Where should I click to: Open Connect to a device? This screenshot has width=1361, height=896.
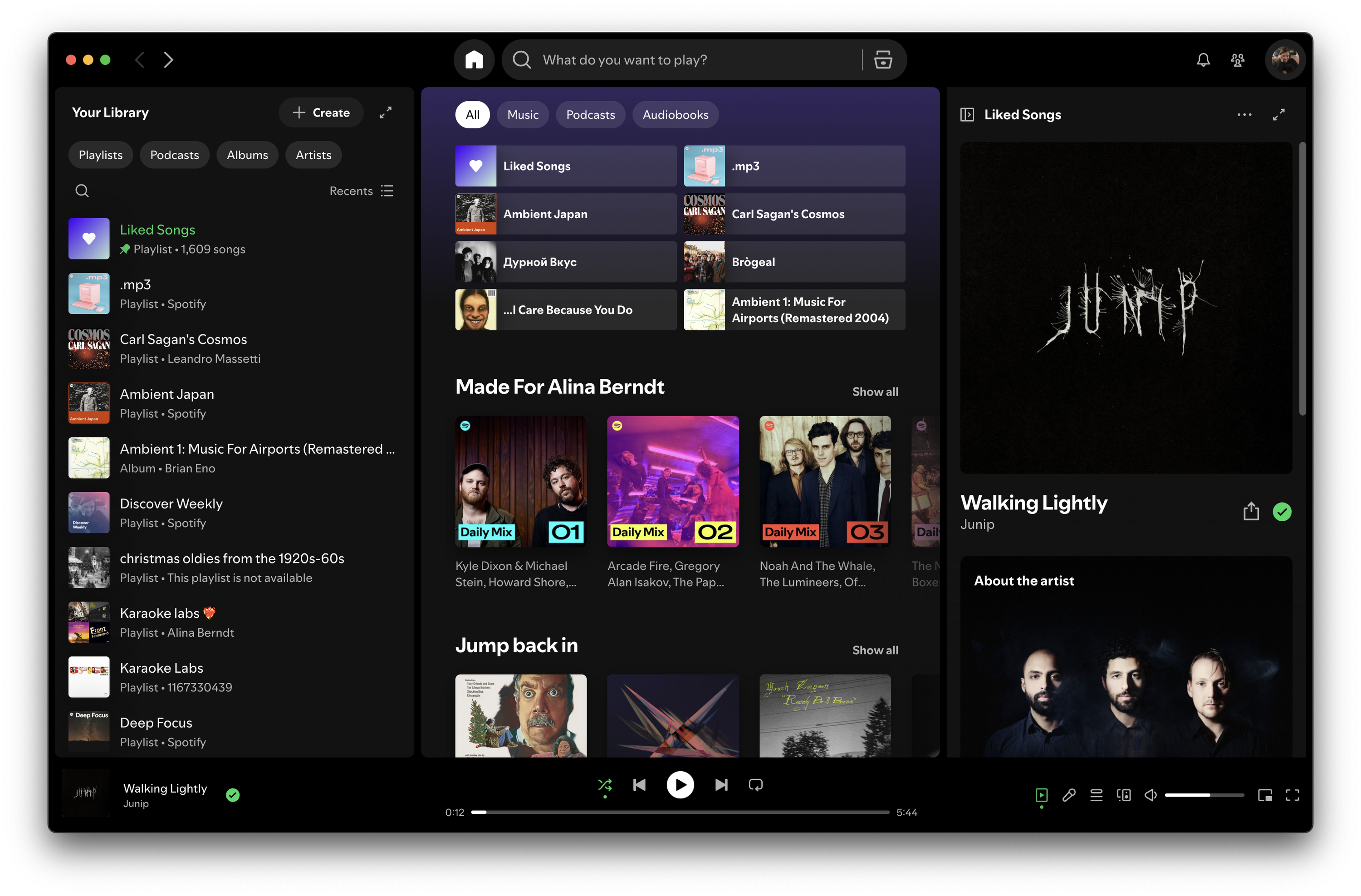pyautogui.click(x=1123, y=795)
